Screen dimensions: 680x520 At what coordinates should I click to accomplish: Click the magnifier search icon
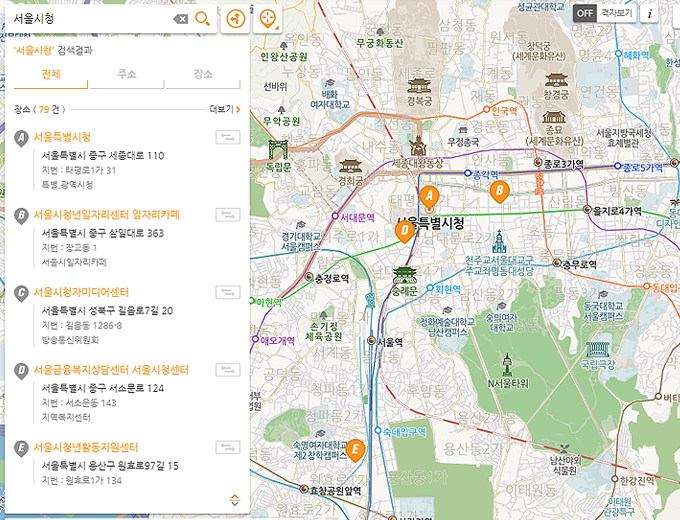[x=202, y=19]
